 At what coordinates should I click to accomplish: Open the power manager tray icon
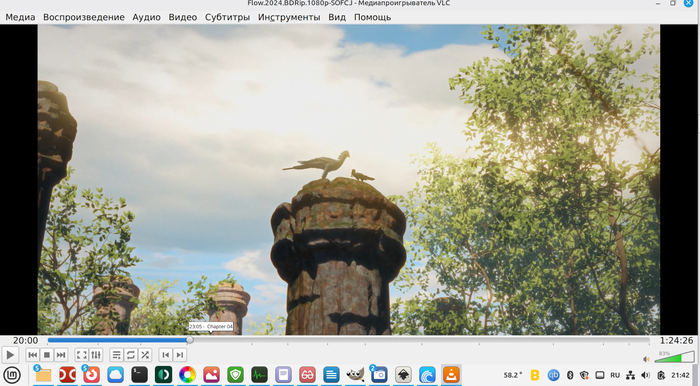point(661,375)
